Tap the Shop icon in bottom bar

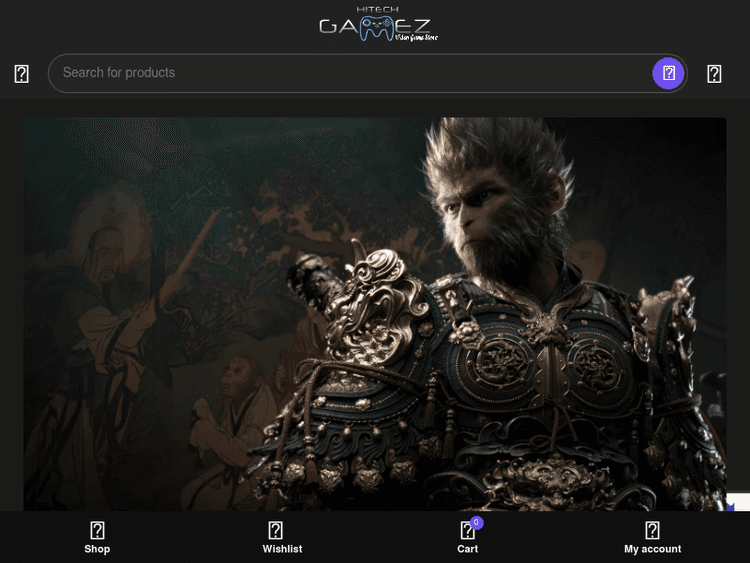point(97,530)
